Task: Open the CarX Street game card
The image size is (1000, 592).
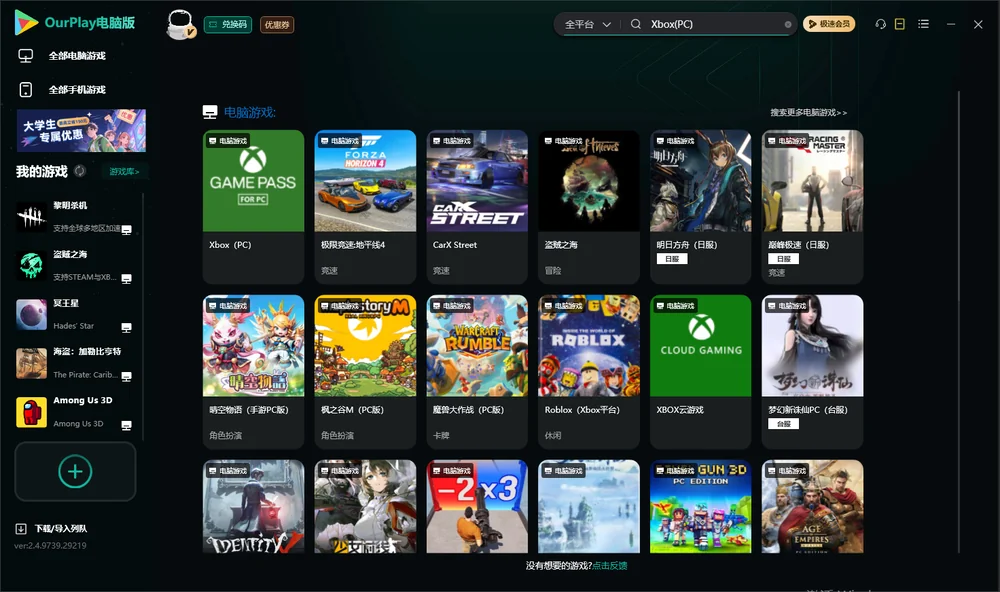Action: 477,207
